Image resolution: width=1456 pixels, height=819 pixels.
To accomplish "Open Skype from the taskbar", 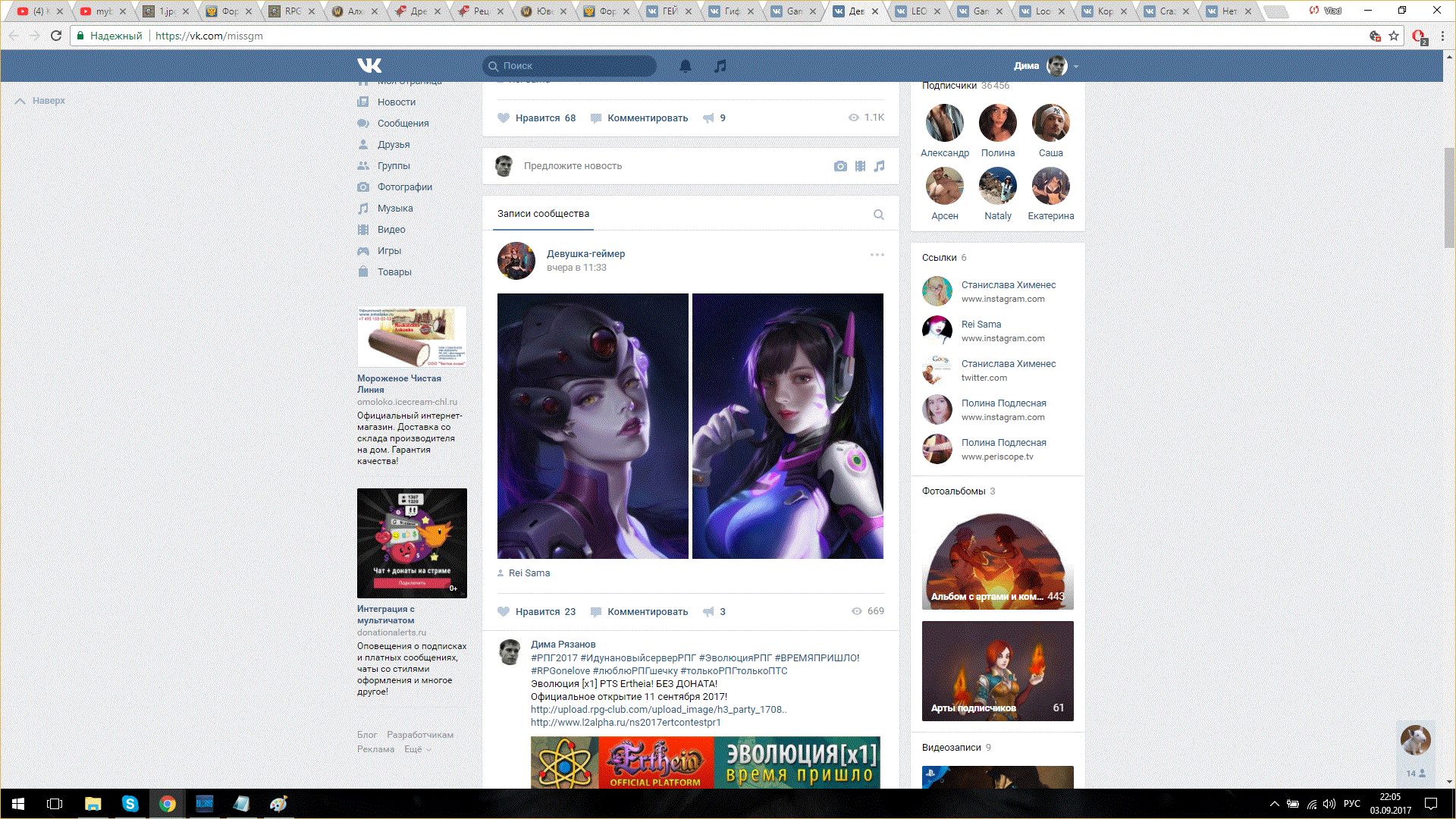I will click(x=130, y=804).
